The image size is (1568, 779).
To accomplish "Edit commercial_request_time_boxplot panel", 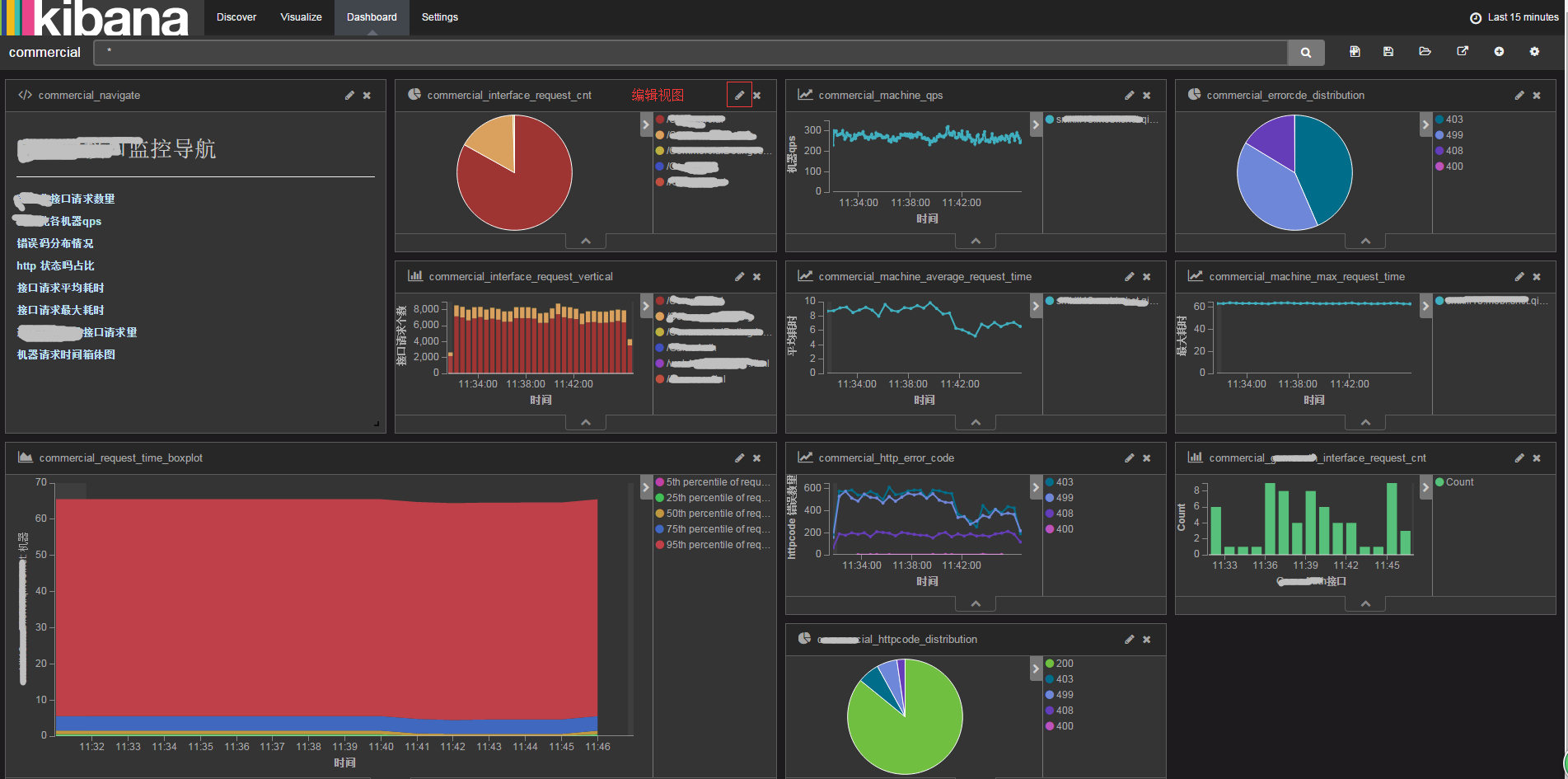I will tap(739, 458).
